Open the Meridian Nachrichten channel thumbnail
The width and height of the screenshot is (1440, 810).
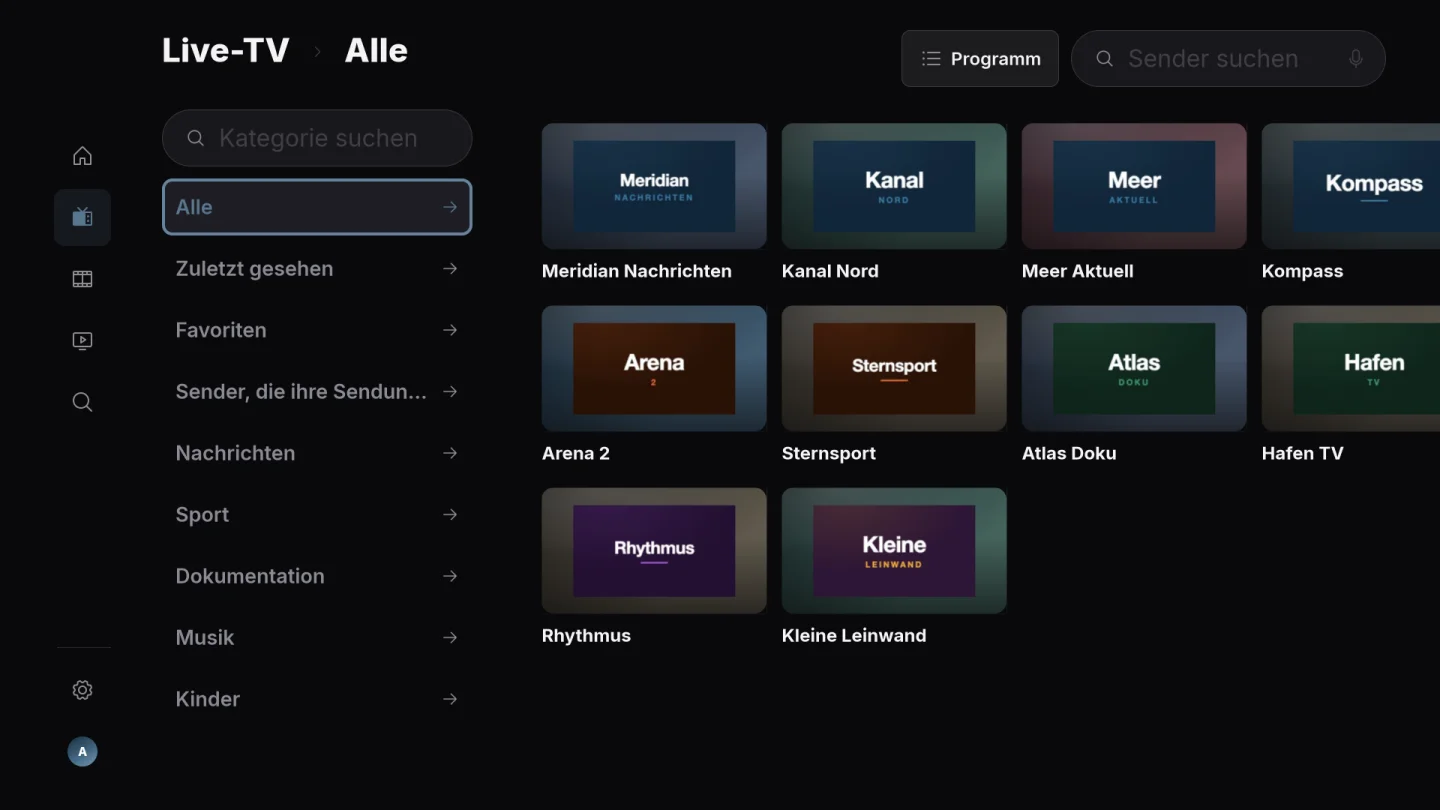coord(654,186)
